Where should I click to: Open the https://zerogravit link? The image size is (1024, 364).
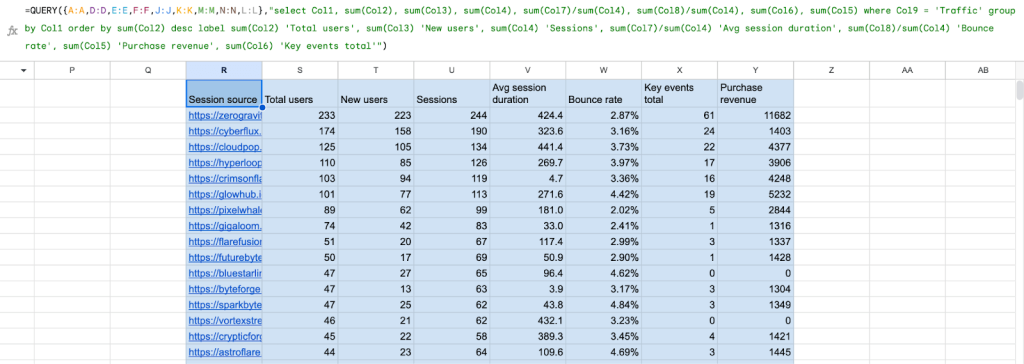coord(225,115)
